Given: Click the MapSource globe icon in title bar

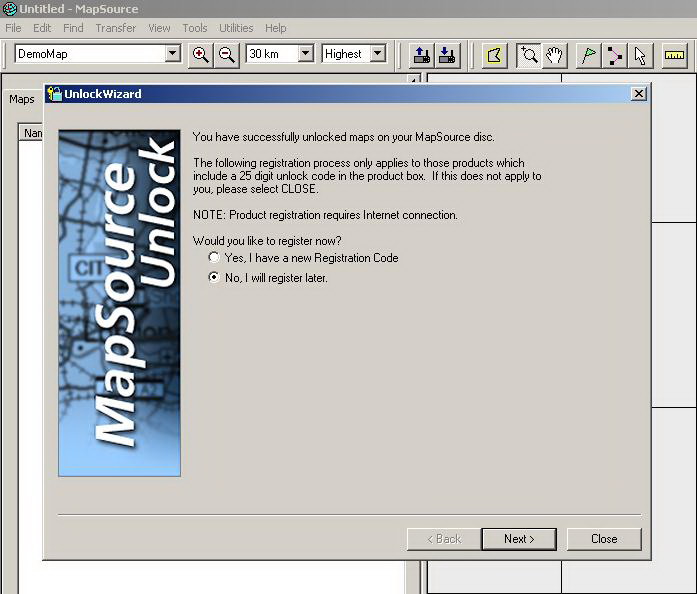Looking at the screenshot, I should (x=9, y=8).
